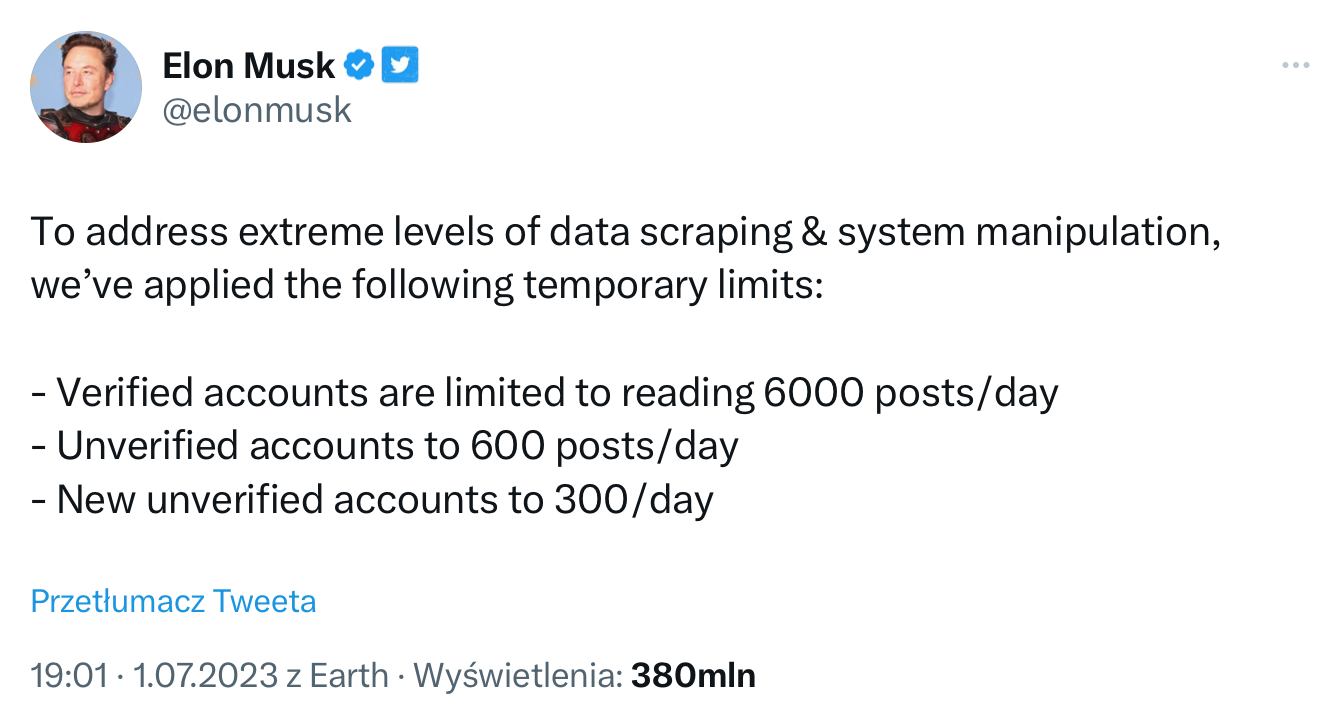Click the temporary limits line

425,286
